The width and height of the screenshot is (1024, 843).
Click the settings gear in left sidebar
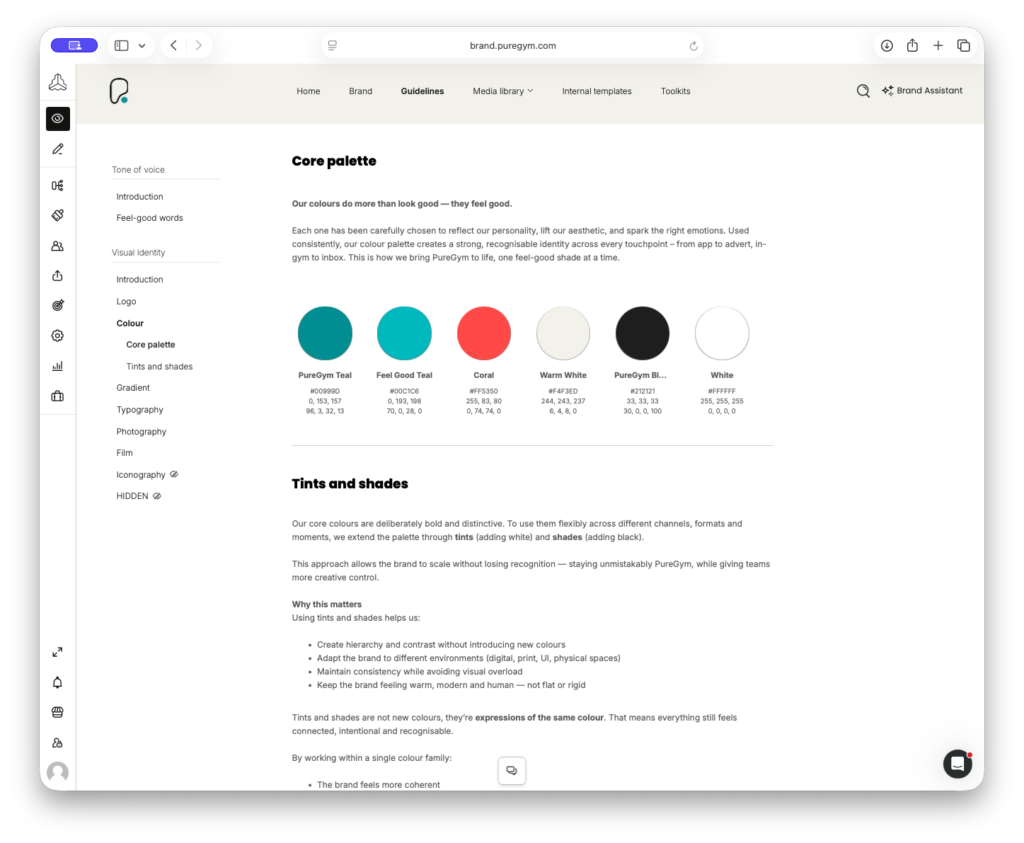[58, 336]
